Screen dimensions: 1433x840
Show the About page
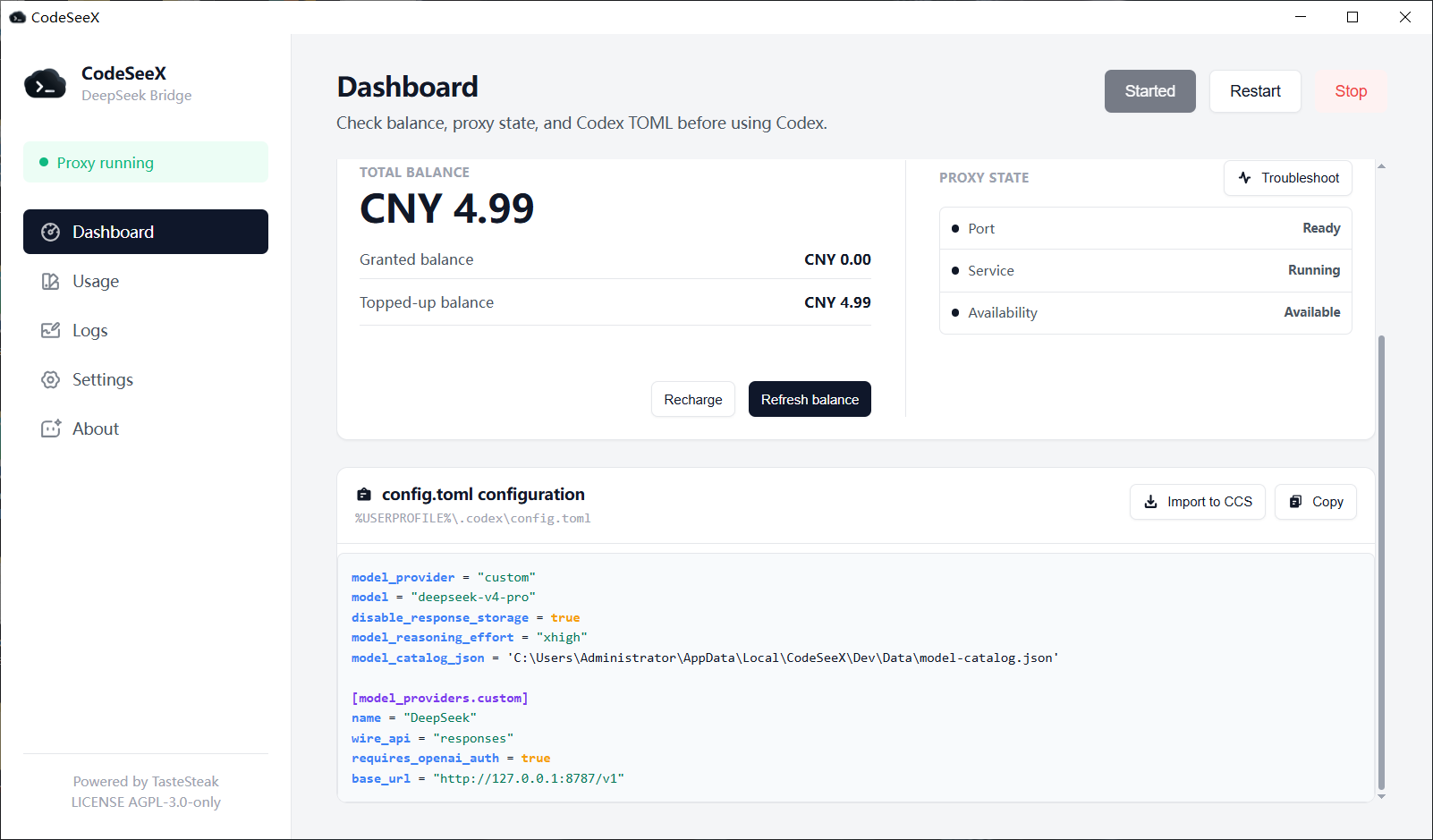(x=146, y=428)
